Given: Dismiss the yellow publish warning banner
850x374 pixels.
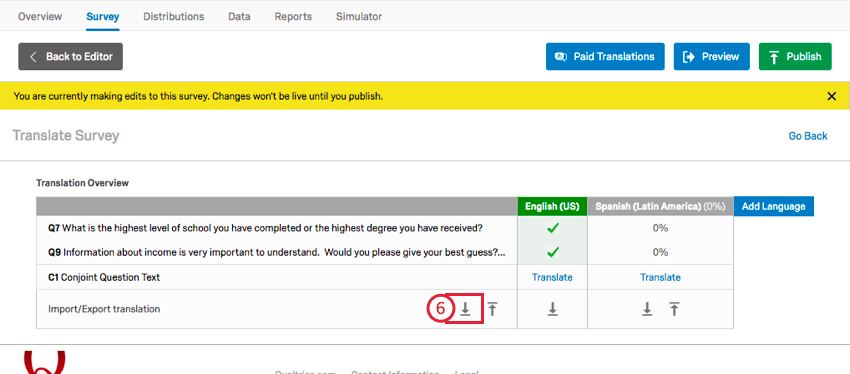Looking at the screenshot, I should tap(832, 96).
